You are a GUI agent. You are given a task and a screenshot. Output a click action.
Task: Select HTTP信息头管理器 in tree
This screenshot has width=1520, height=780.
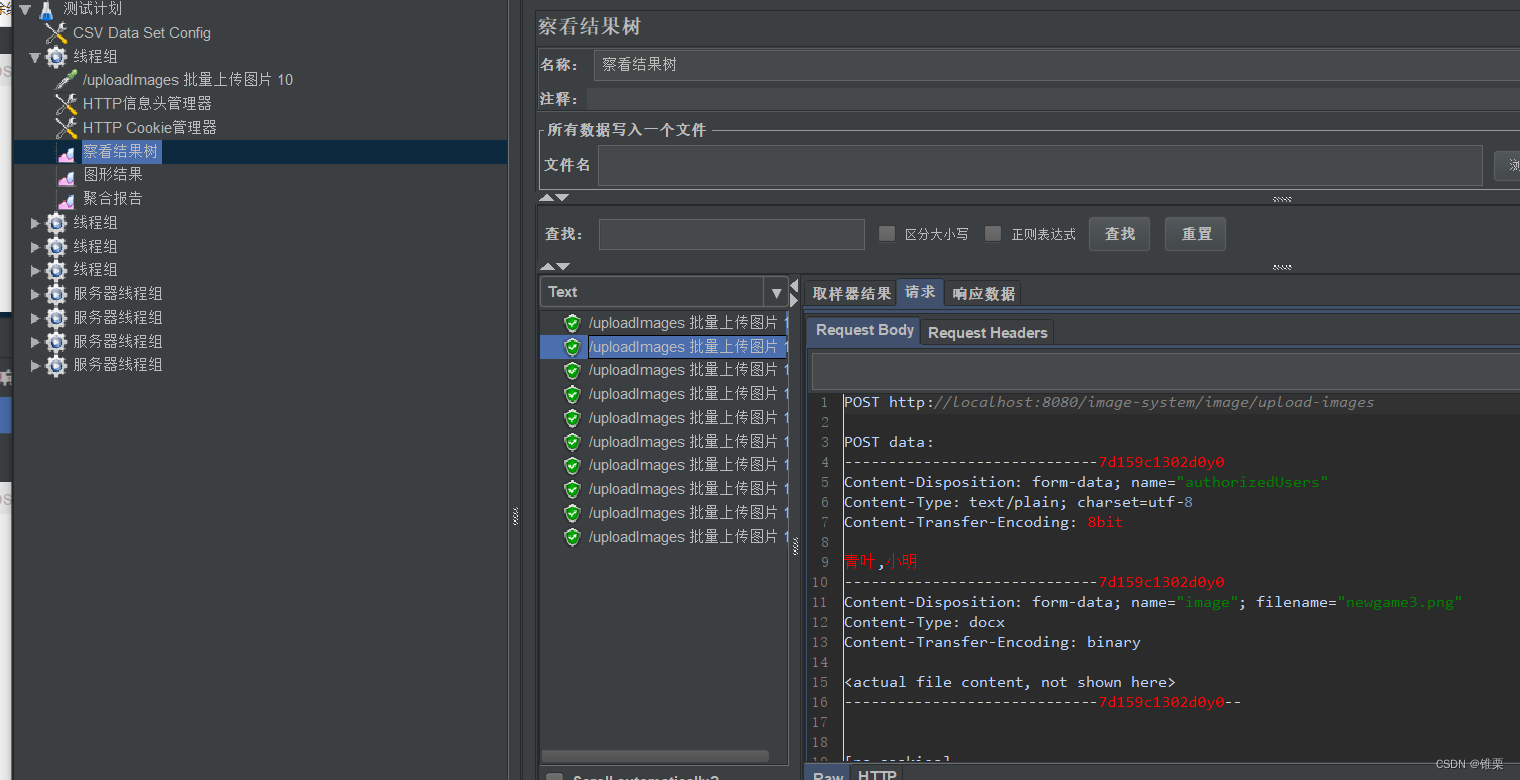pos(147,104)
